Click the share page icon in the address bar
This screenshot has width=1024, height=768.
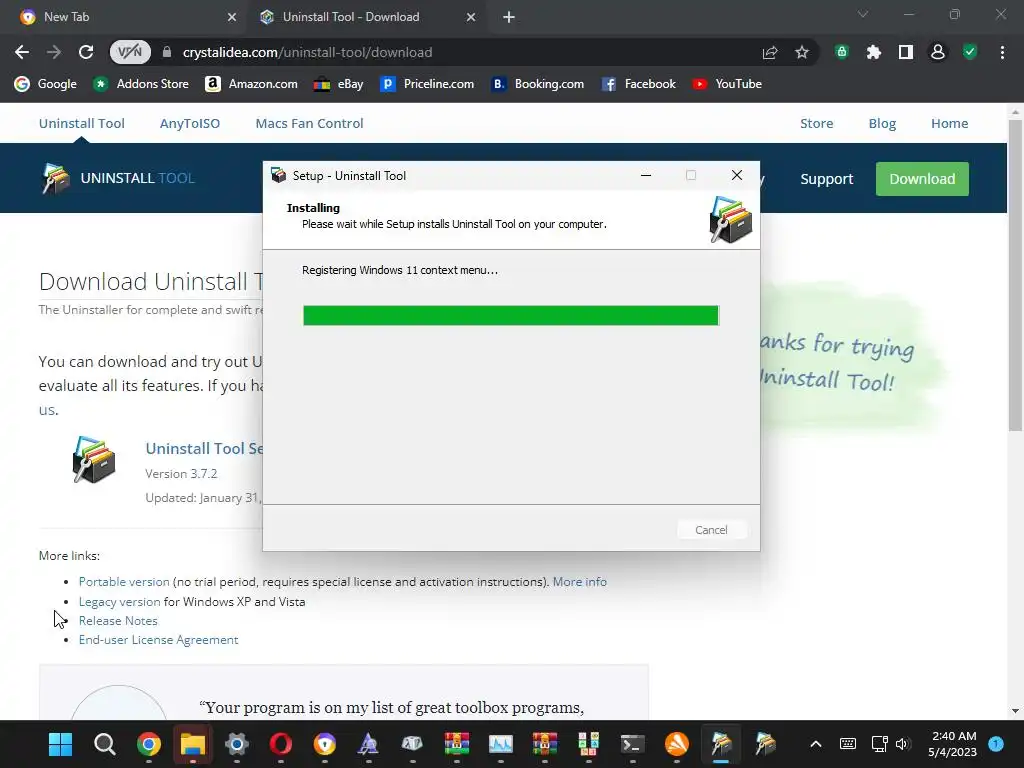[770, 52]
